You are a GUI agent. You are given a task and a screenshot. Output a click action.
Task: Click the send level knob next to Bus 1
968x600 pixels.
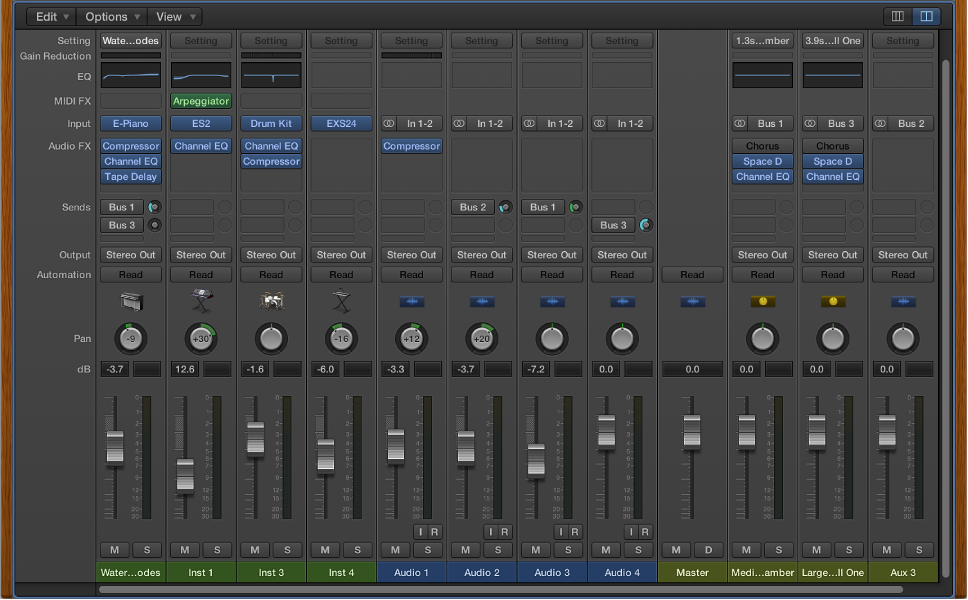tap(156, 207)
